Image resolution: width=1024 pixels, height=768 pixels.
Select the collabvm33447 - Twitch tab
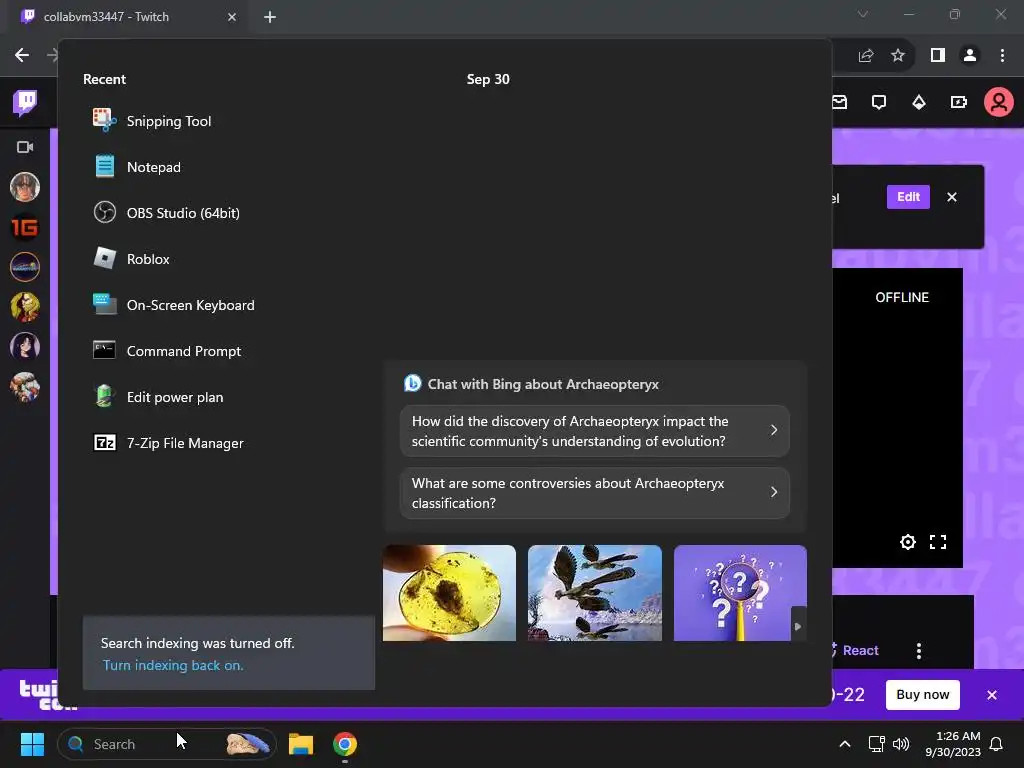pyautogui.click(x=127, y=17)
